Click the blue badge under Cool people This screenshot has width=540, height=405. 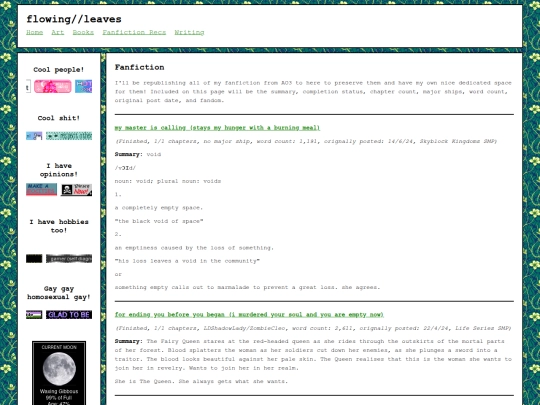click(x=83, y=86)
